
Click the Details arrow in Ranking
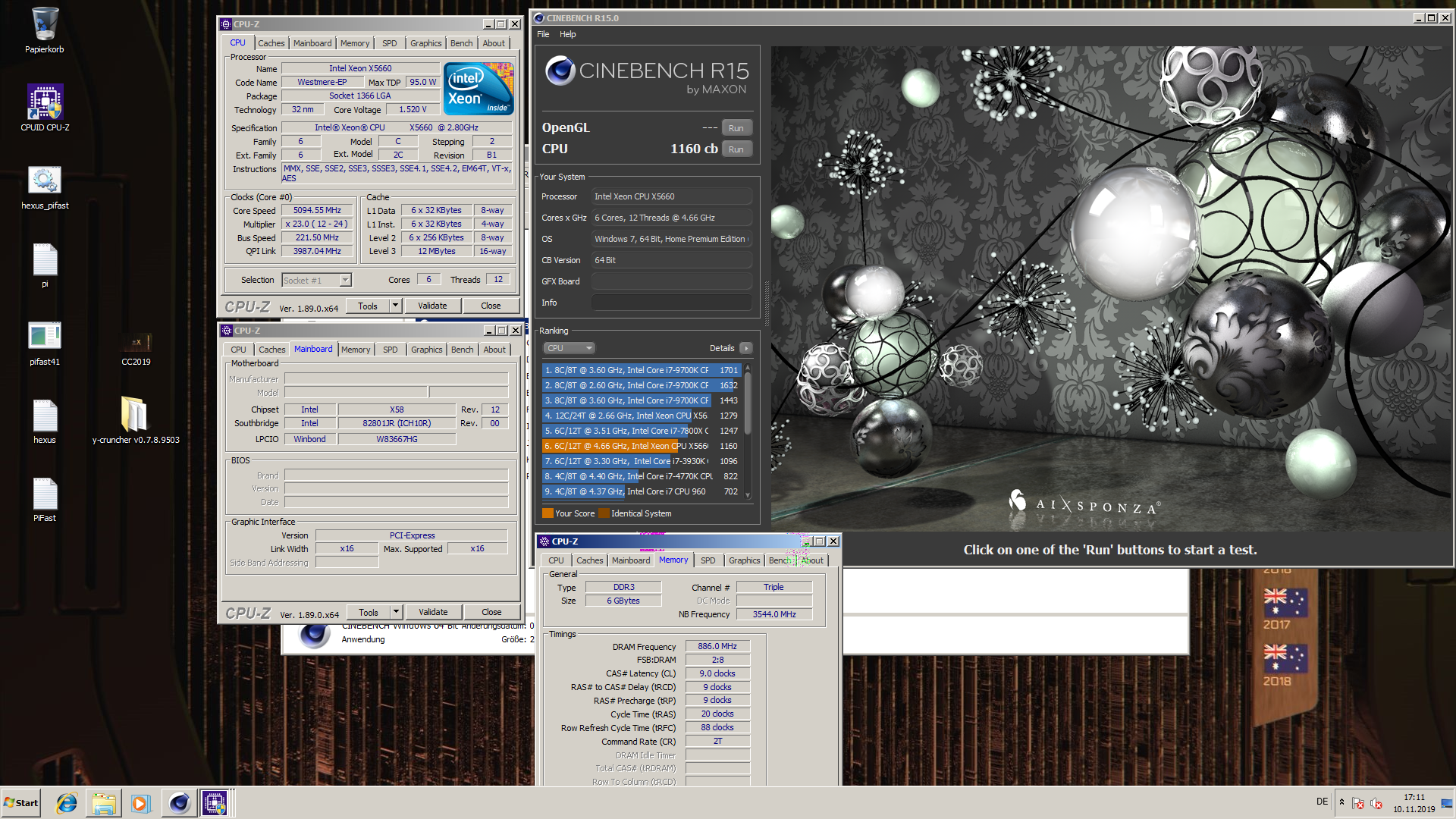[746, 348]
